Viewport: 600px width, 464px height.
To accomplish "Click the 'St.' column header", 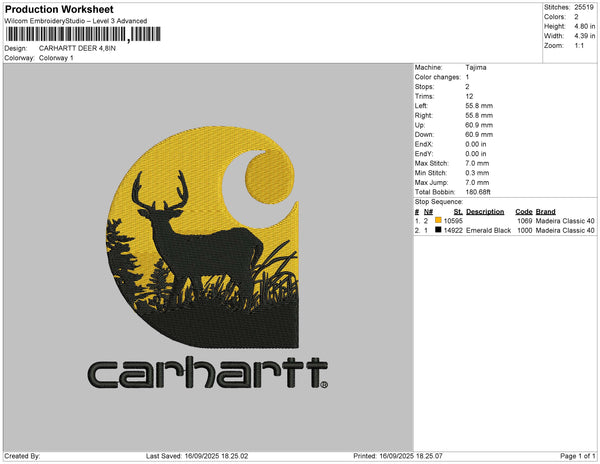I will tap(458, 212).
